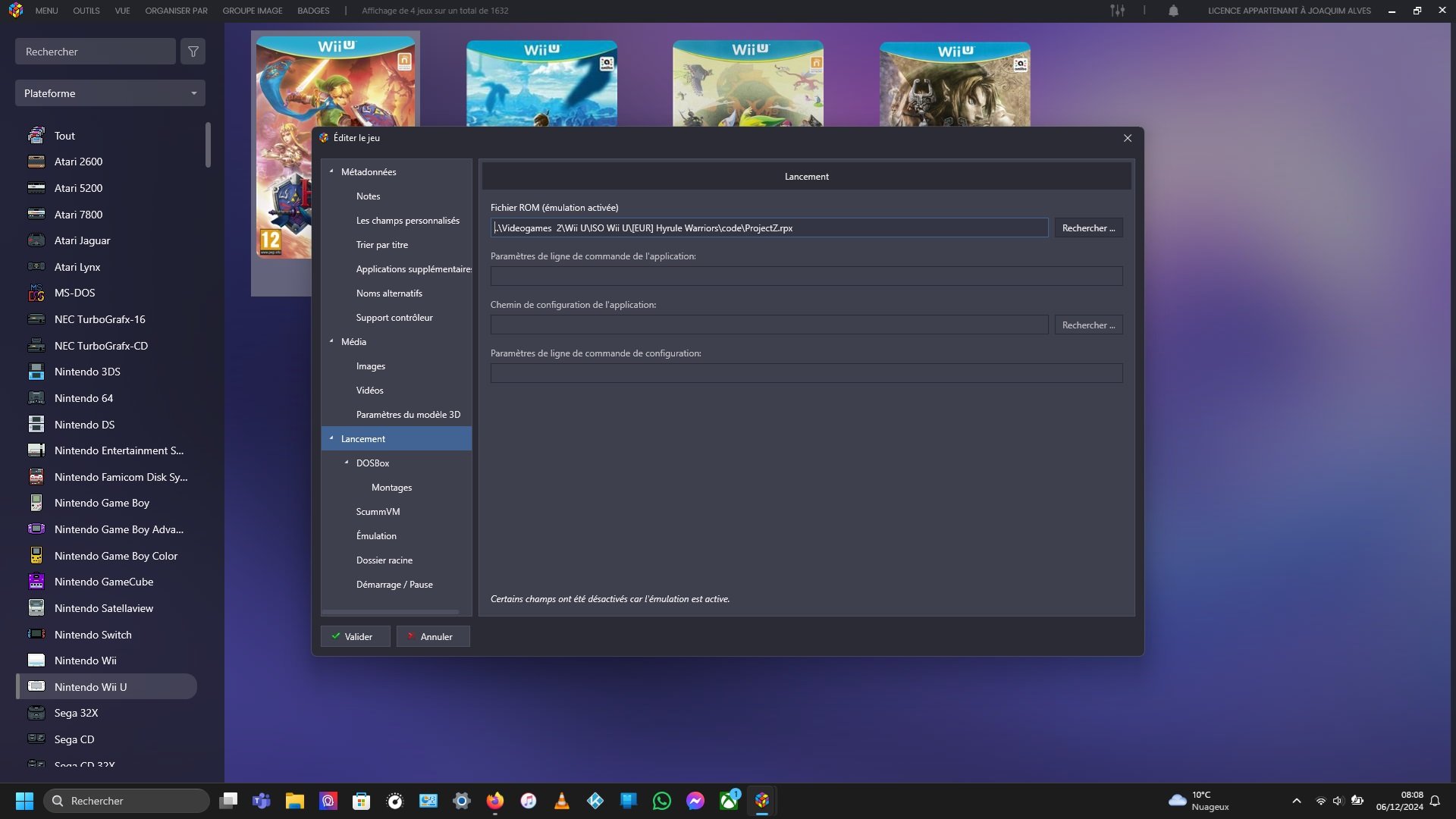Close the Éditer le jeu dialog
This screenshot has height=819, width=1456.
click(x=1128, y=138)
